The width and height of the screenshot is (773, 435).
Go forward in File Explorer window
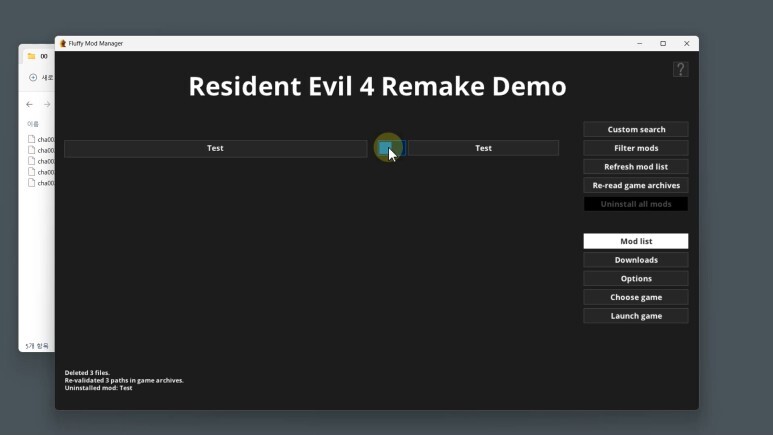pyautogui.click(x=47, y=105)
